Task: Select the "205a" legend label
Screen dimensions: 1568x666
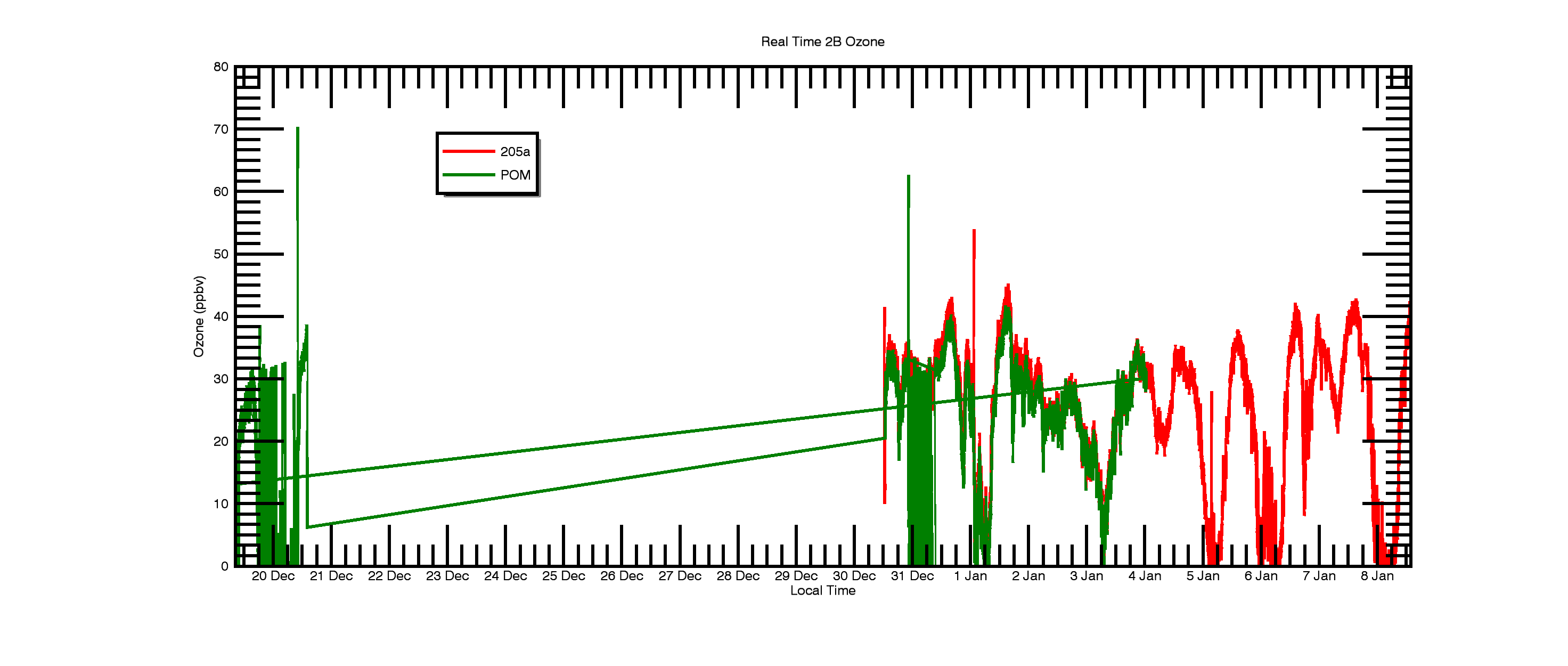Action: coord(515,152)
